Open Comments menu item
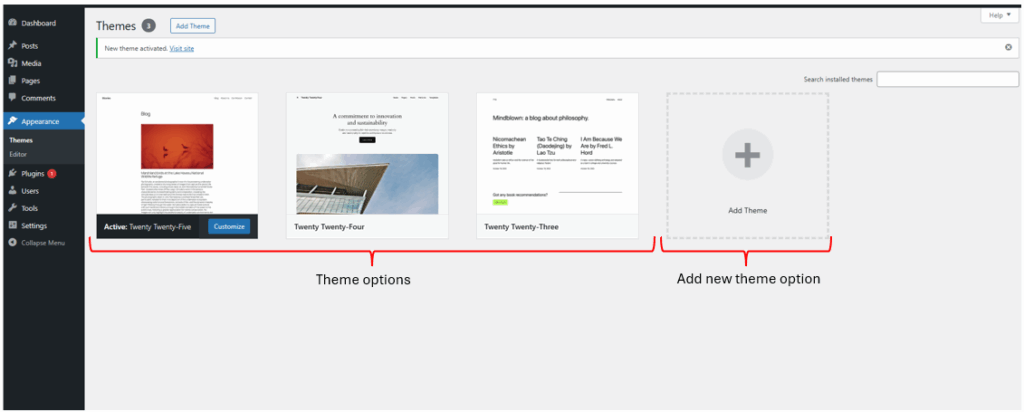 43,98
